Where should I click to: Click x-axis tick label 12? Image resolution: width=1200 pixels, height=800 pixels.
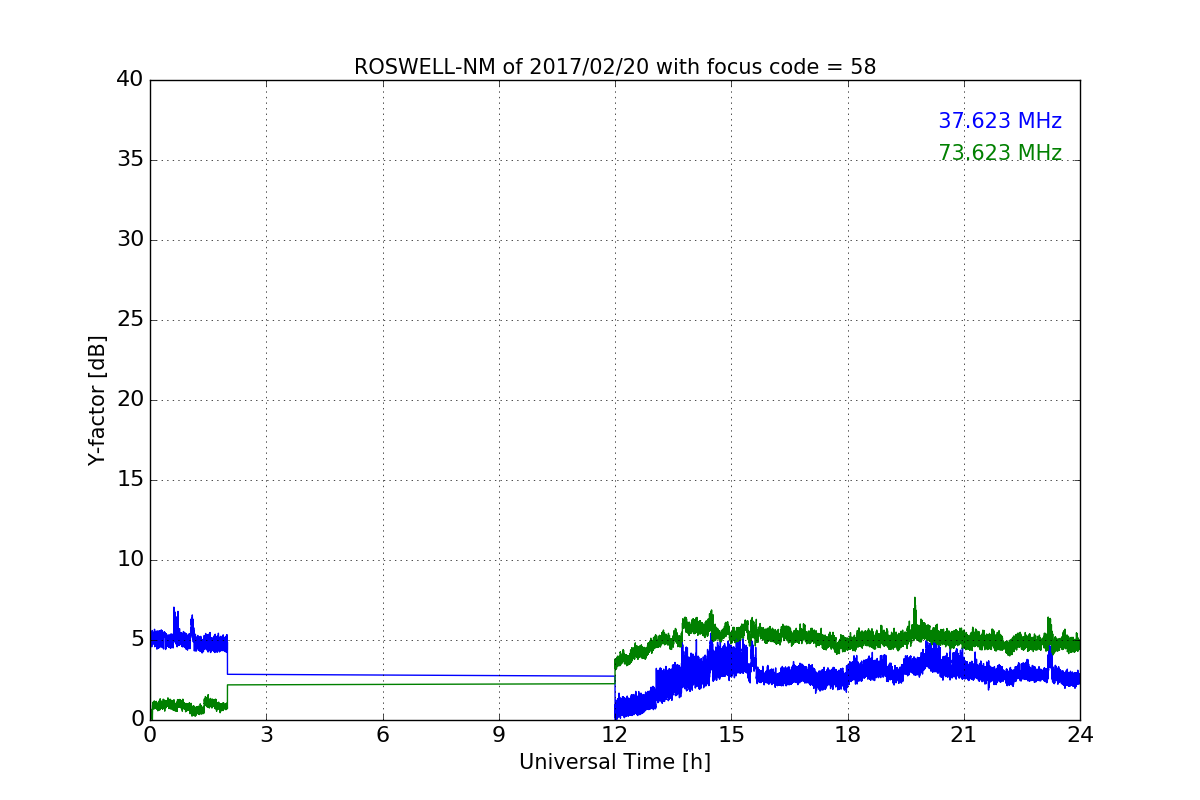pyautogui.click(x=615, y=735)
